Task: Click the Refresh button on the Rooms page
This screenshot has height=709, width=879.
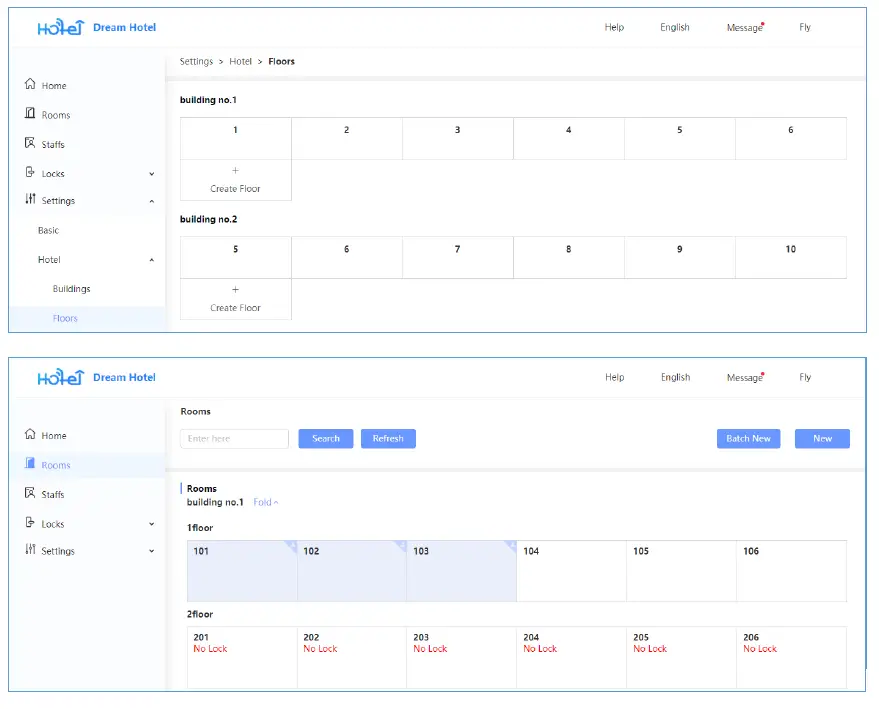Action: pyautogui.click(x=388, y=438)
